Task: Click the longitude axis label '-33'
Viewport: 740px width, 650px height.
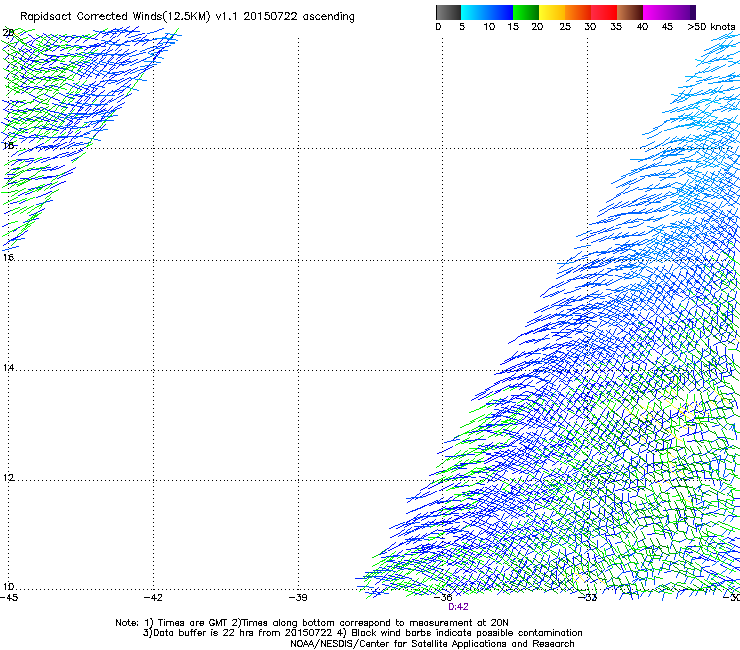Action: pos(587,598)
